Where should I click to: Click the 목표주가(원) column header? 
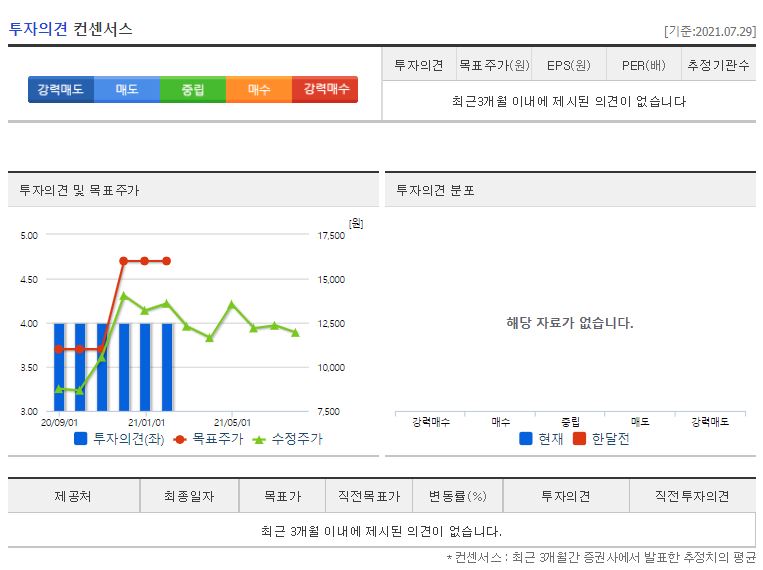point(494,65)
